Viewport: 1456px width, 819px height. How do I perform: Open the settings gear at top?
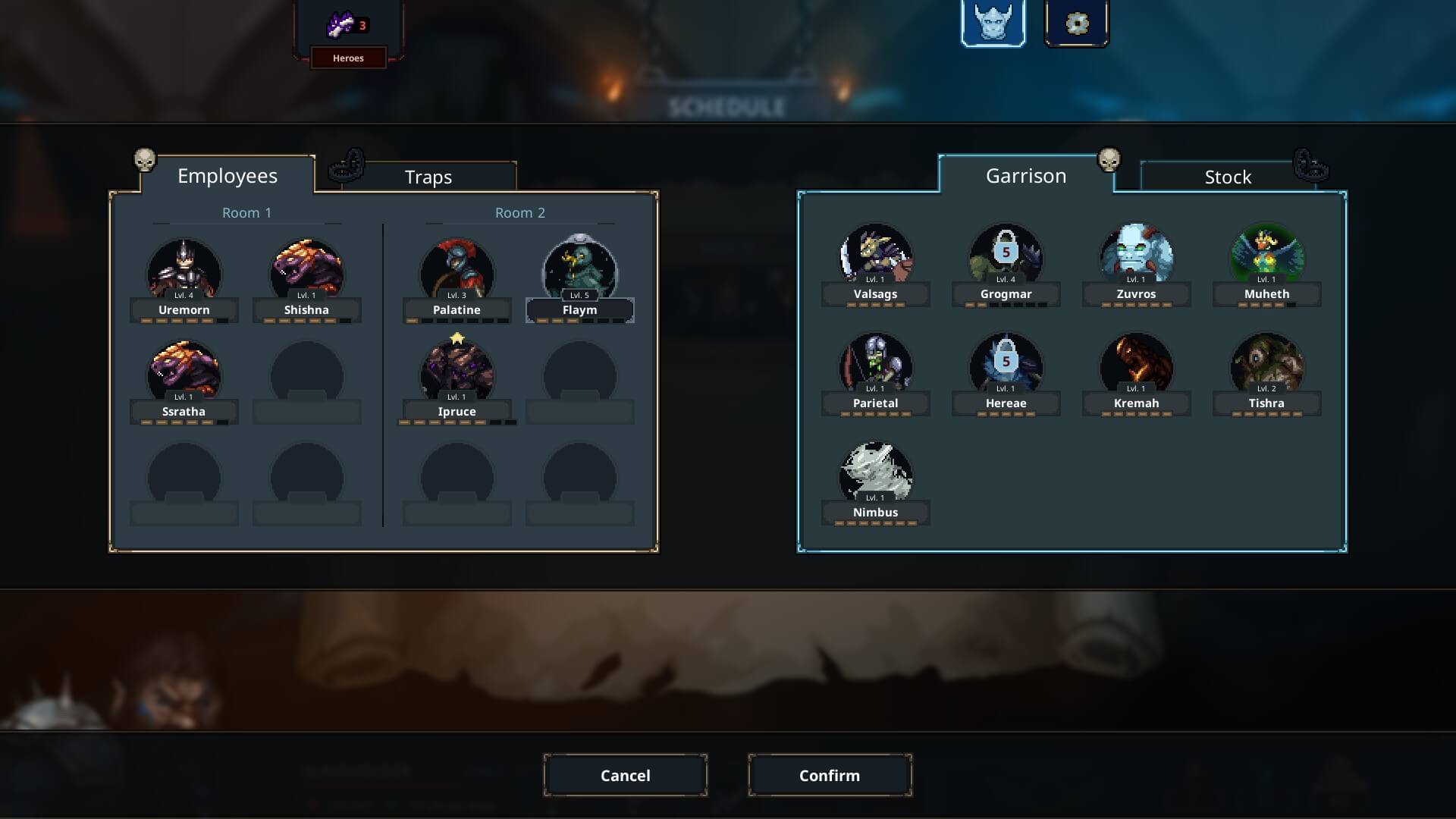[x=1077, y=24]
